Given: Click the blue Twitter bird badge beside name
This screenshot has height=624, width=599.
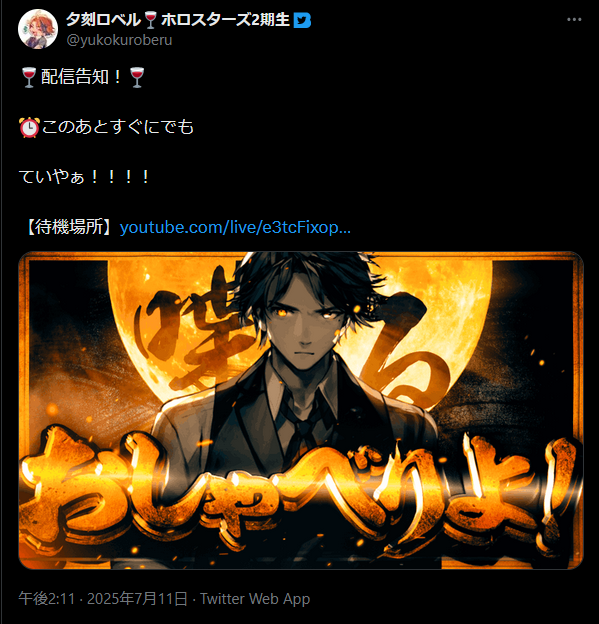Looking at the screenshot, I should 302,20.
